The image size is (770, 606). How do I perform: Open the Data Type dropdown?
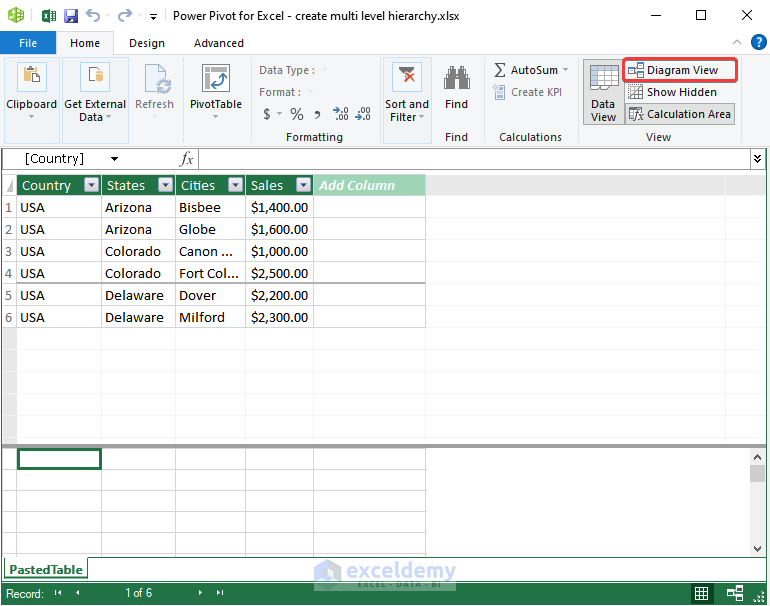point(325,70)
